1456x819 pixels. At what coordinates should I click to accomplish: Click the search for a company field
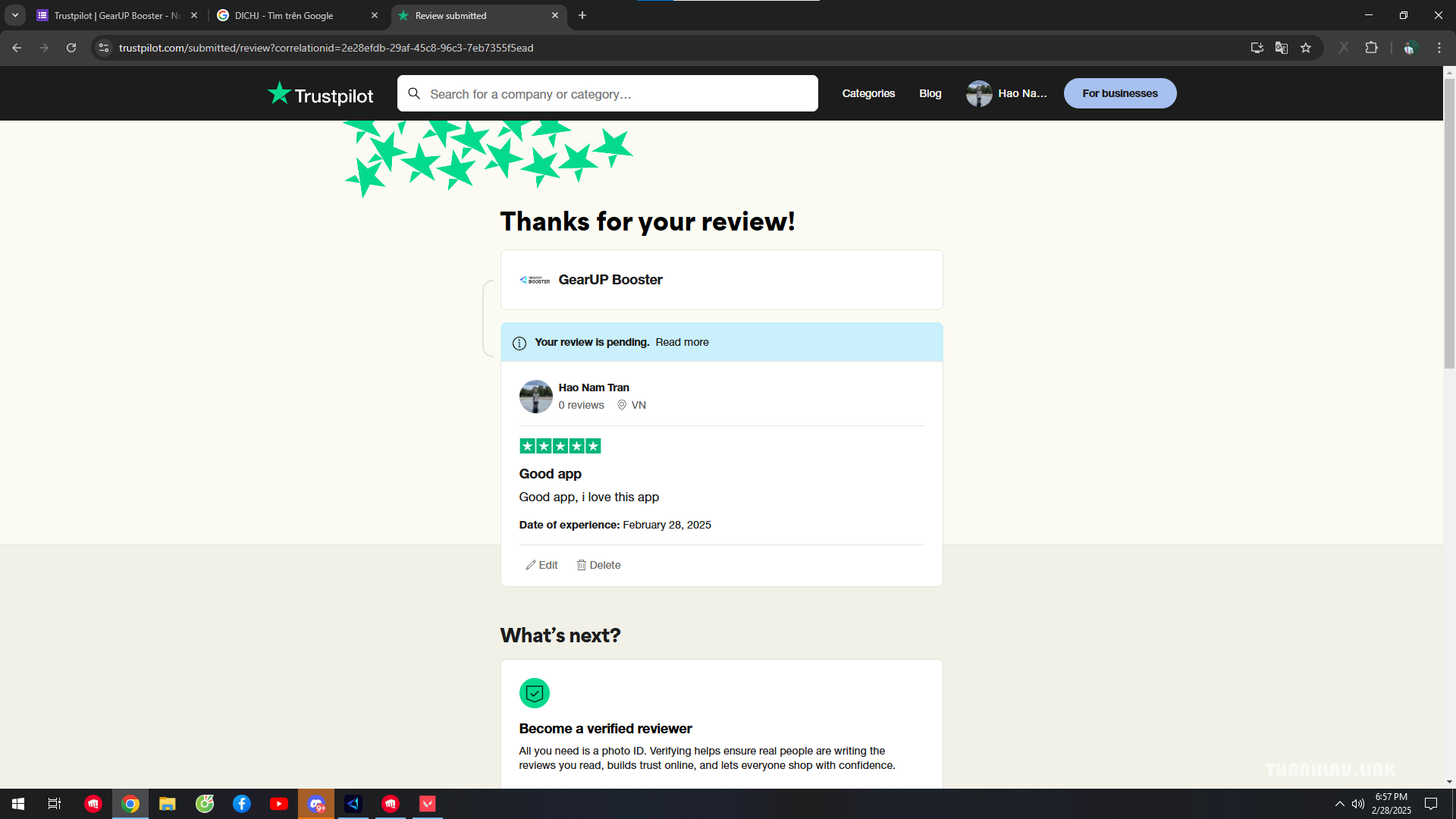pos(607,93)
